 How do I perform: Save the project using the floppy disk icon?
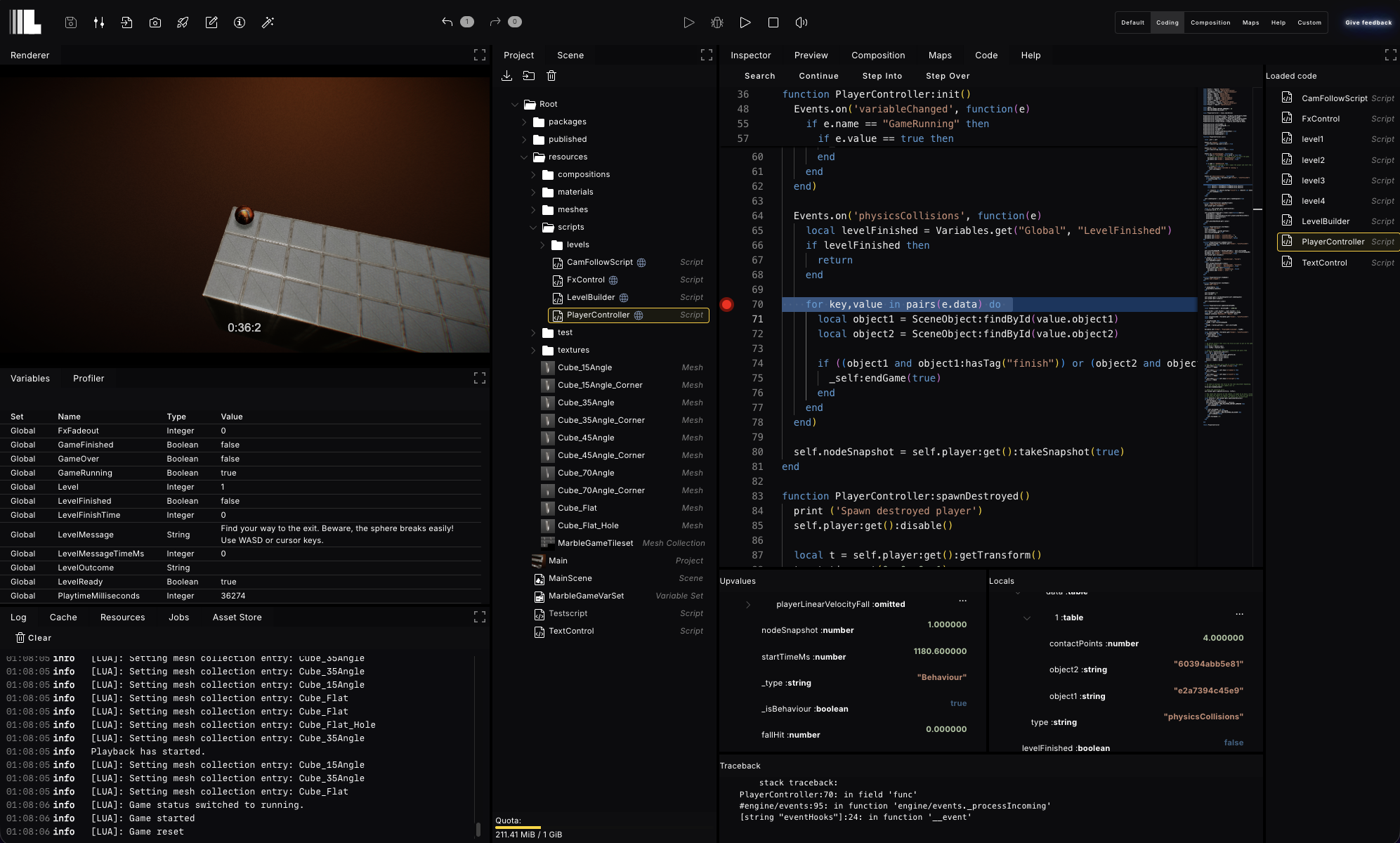pyautogui.click(x=70, y=22)
